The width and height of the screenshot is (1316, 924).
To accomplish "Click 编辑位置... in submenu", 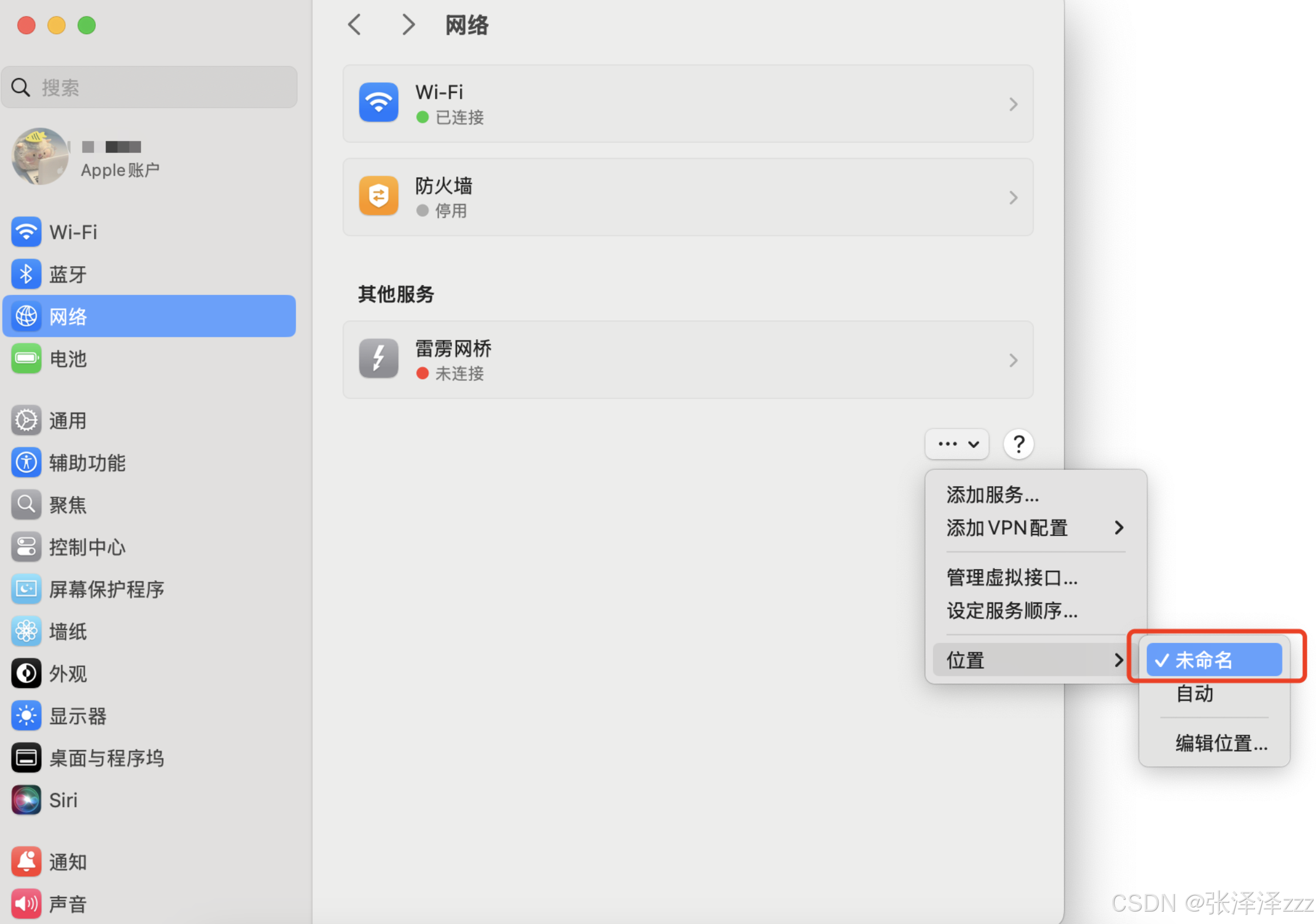I will 1221,743.
